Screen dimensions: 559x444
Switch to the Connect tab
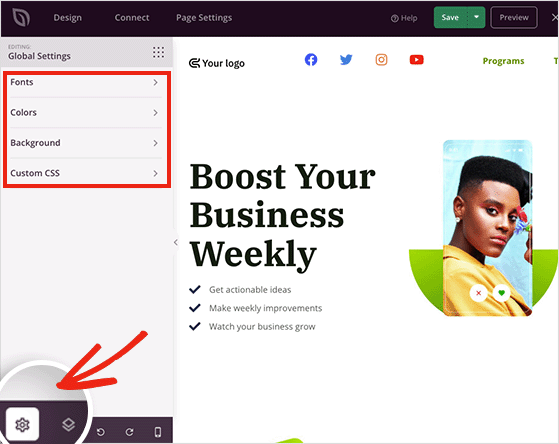tap(132, 17)
